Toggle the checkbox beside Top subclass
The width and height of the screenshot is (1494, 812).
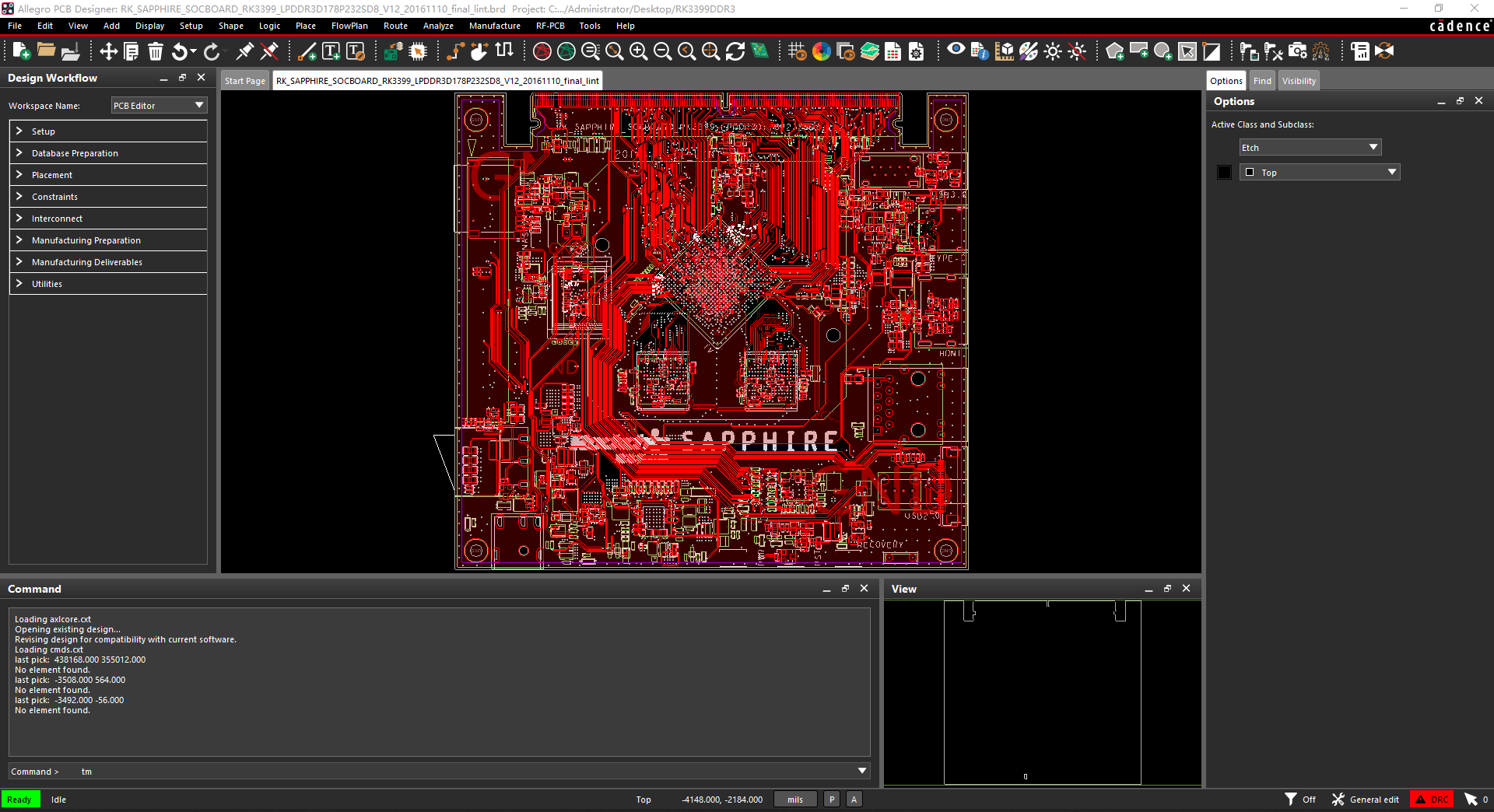(1250, 172)
